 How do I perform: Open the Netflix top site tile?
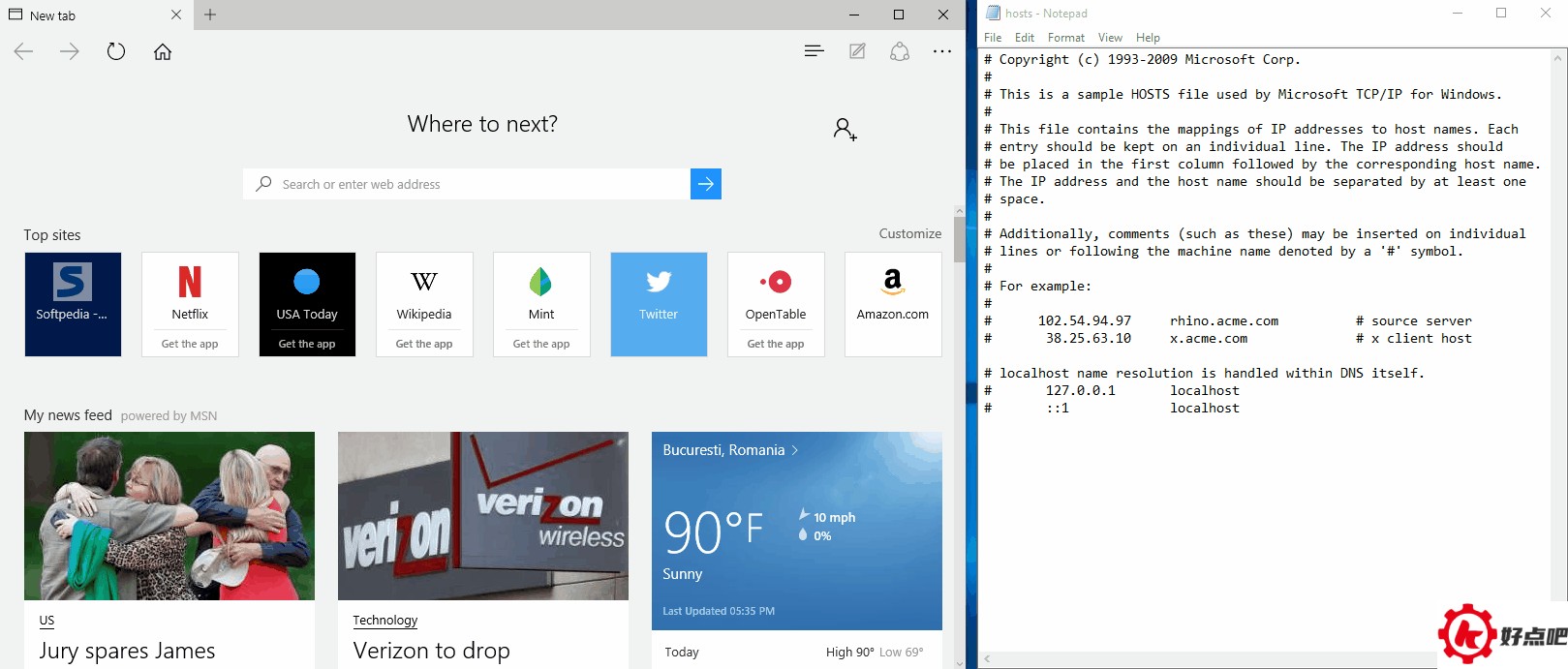click(x=190, y=292)
